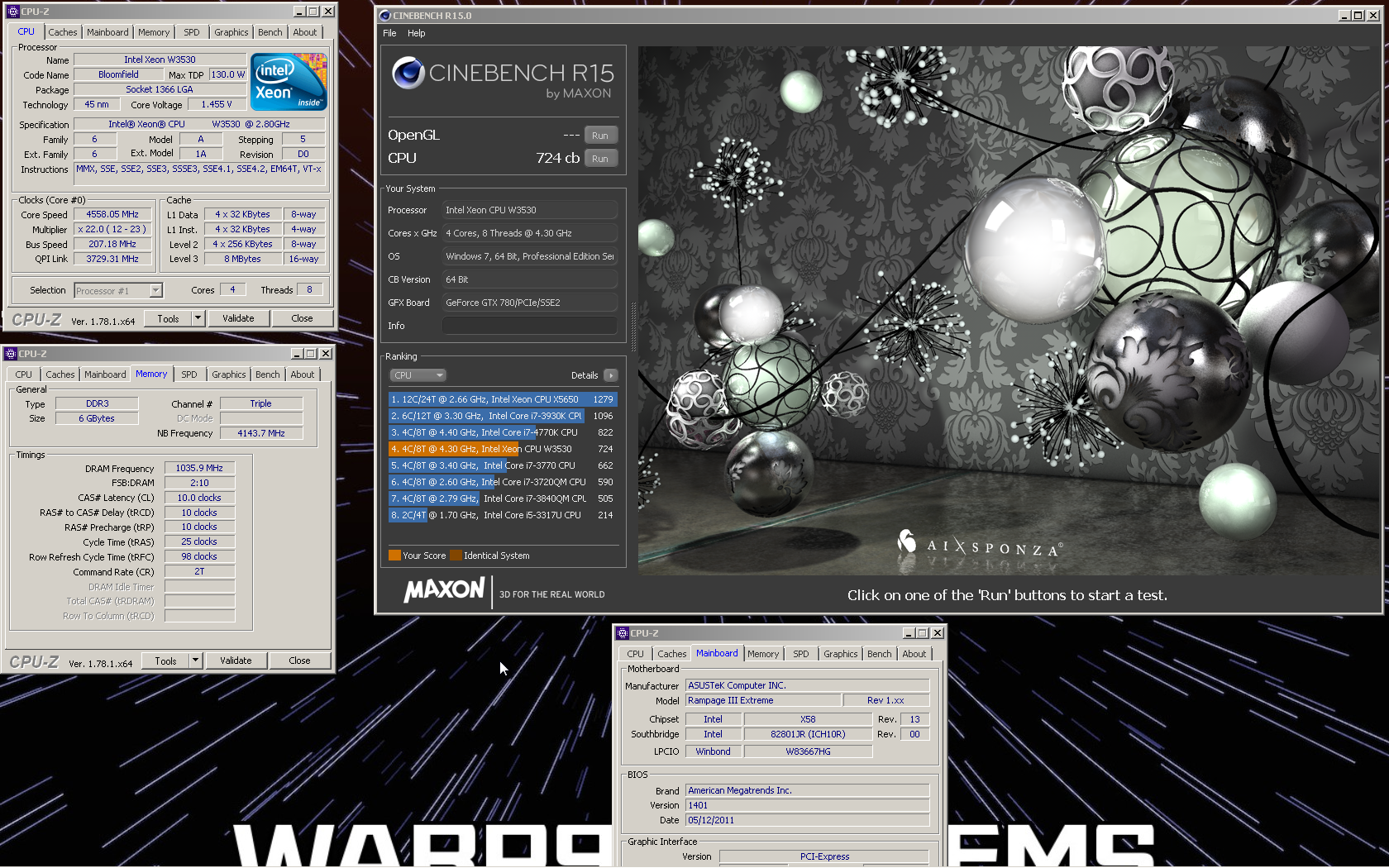Click the Info input field in Your System

(530, 326)
